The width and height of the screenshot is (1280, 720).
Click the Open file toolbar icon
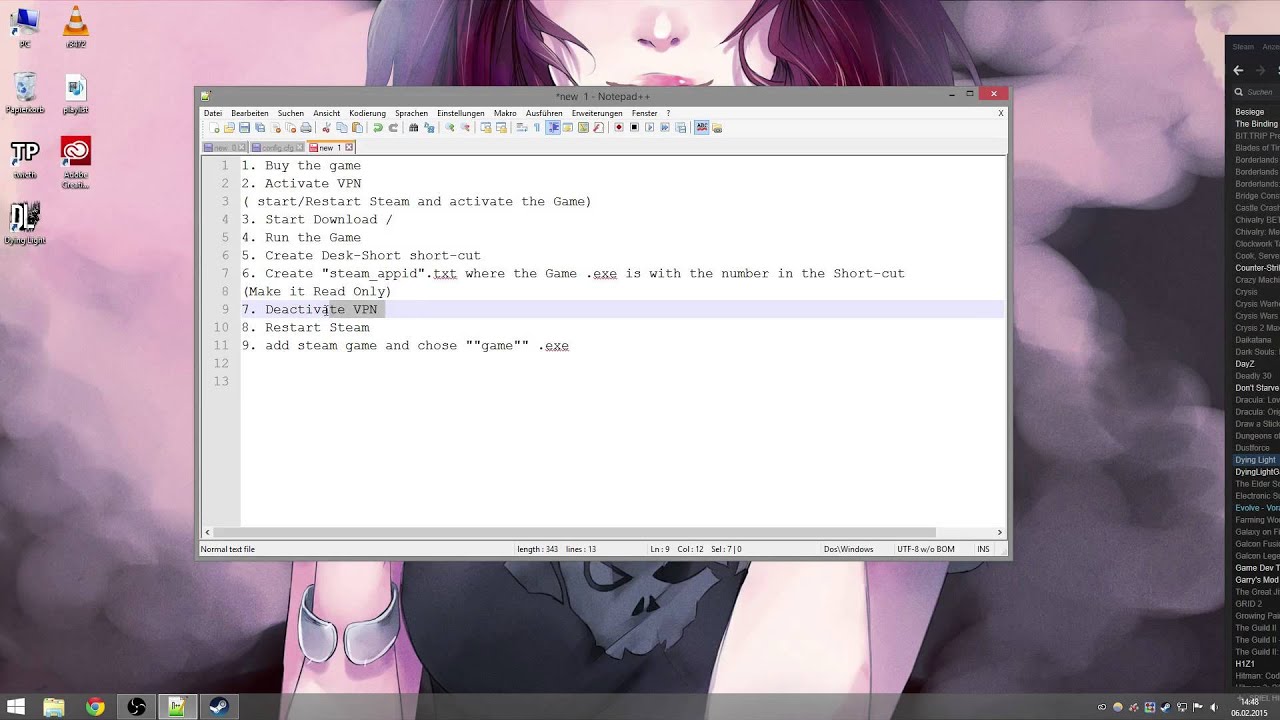(229, 127)
